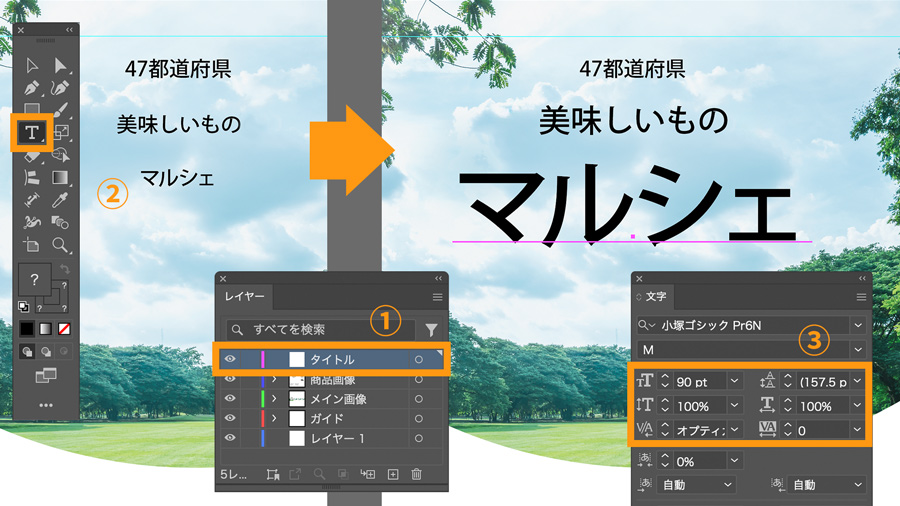Open the Layers panel hamburger menu
900x506 pixels.
(x=437, y=297)
